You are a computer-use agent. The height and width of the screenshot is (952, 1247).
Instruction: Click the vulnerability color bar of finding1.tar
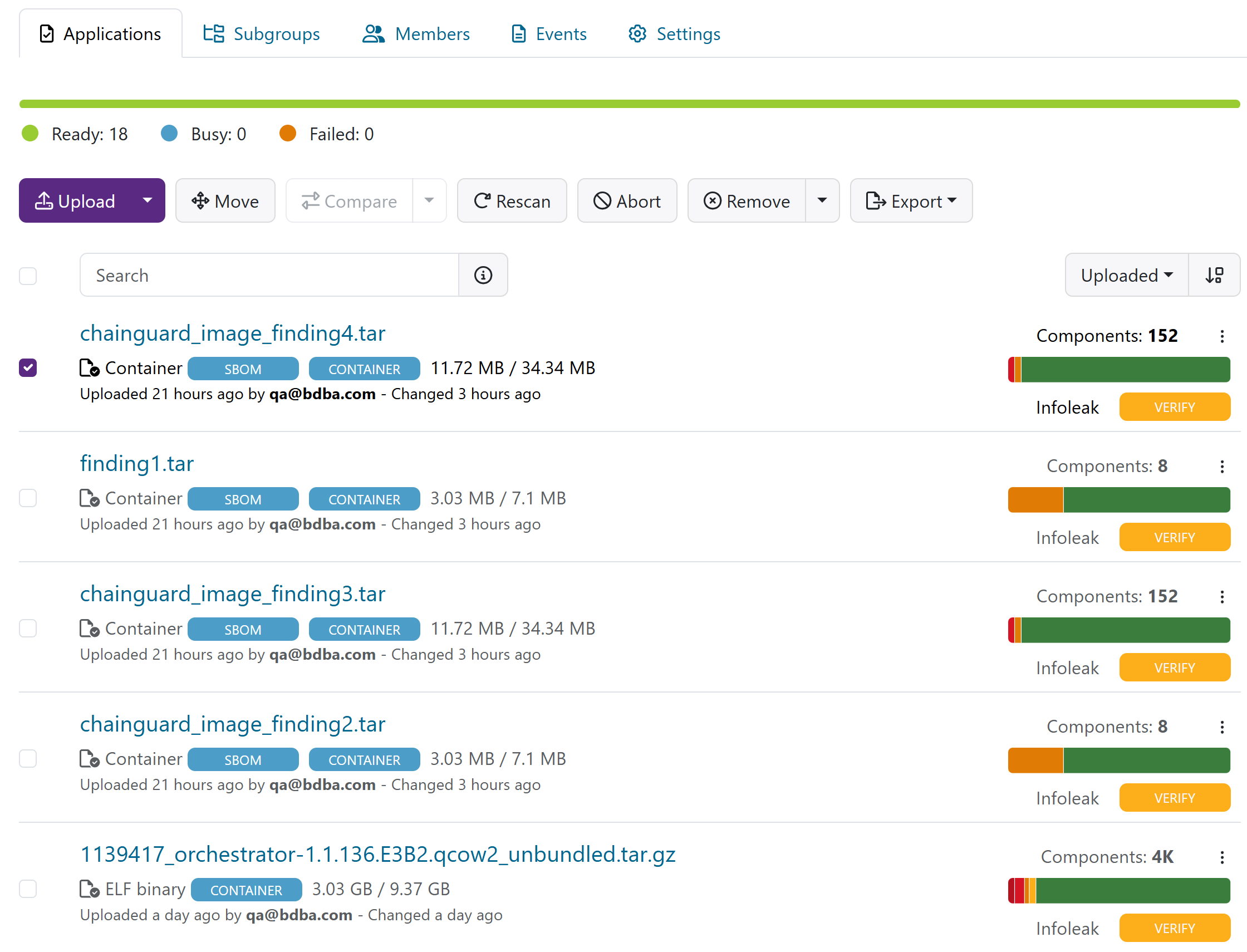point(1118,500)
